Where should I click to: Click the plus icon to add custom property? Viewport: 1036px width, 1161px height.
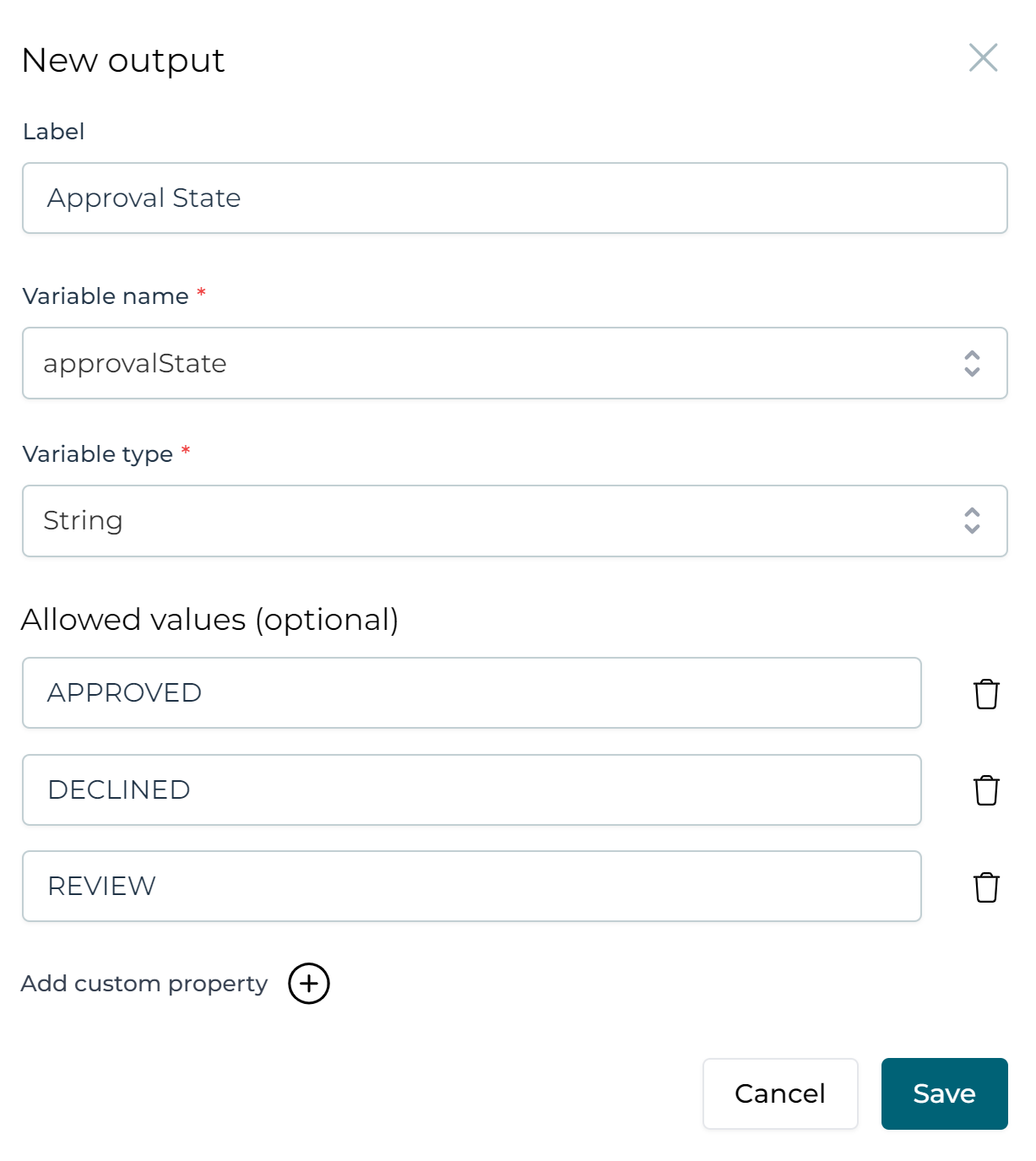click(x=309, y=983)
